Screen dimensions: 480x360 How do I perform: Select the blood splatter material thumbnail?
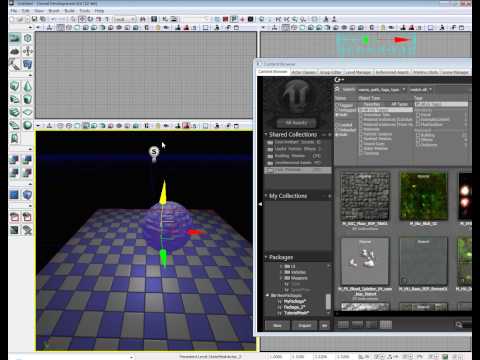pyautogui.click(x=365, y=261)
